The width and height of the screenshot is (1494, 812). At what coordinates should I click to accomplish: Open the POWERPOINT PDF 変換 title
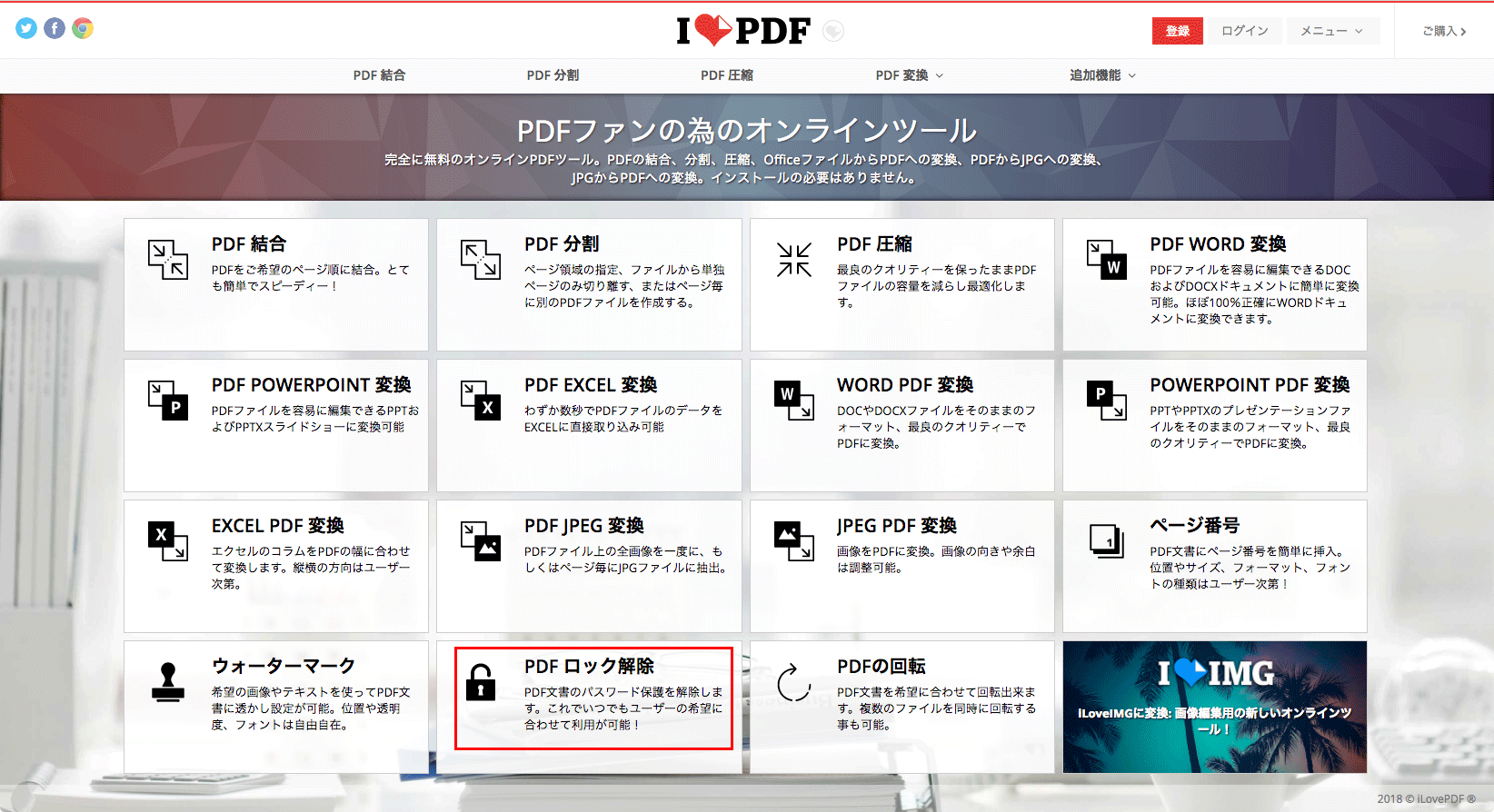click(1250, 385)
